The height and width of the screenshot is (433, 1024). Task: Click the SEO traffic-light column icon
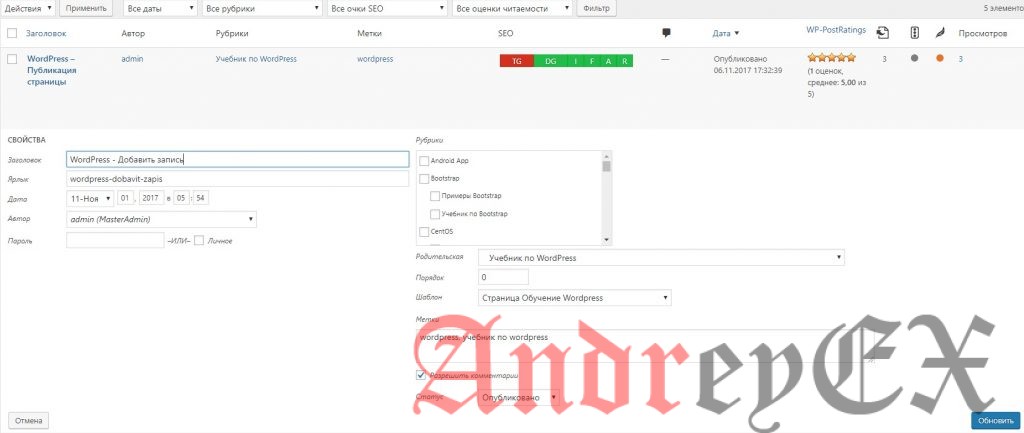(x=914, y=33)
